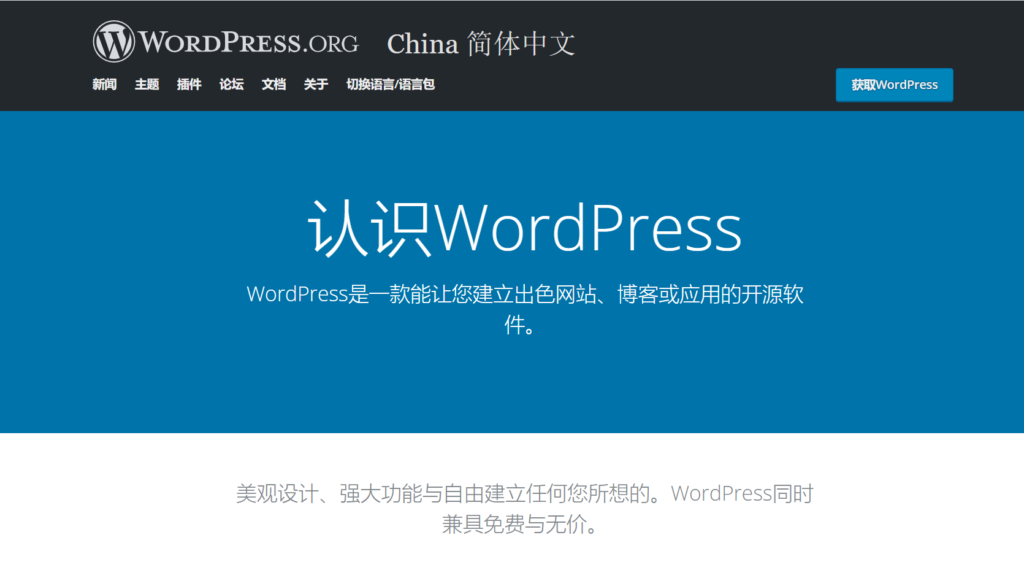Open the 关于 menu item

[315, 84]
